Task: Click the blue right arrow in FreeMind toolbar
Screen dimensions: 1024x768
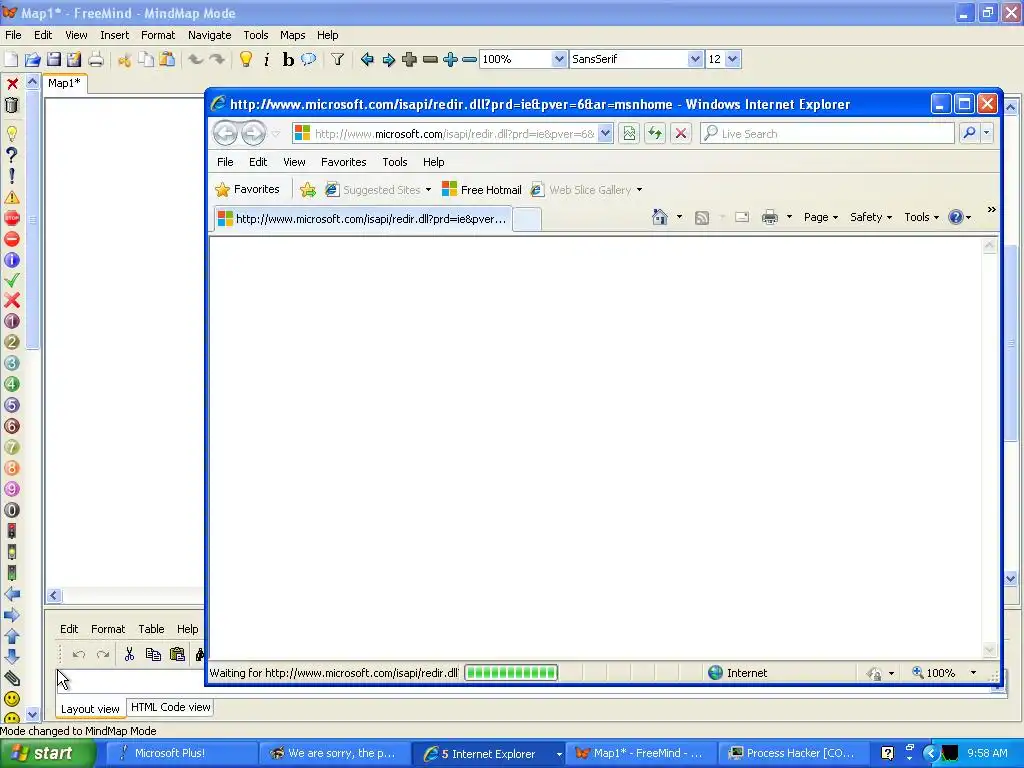Action: (x=389, y=59)
